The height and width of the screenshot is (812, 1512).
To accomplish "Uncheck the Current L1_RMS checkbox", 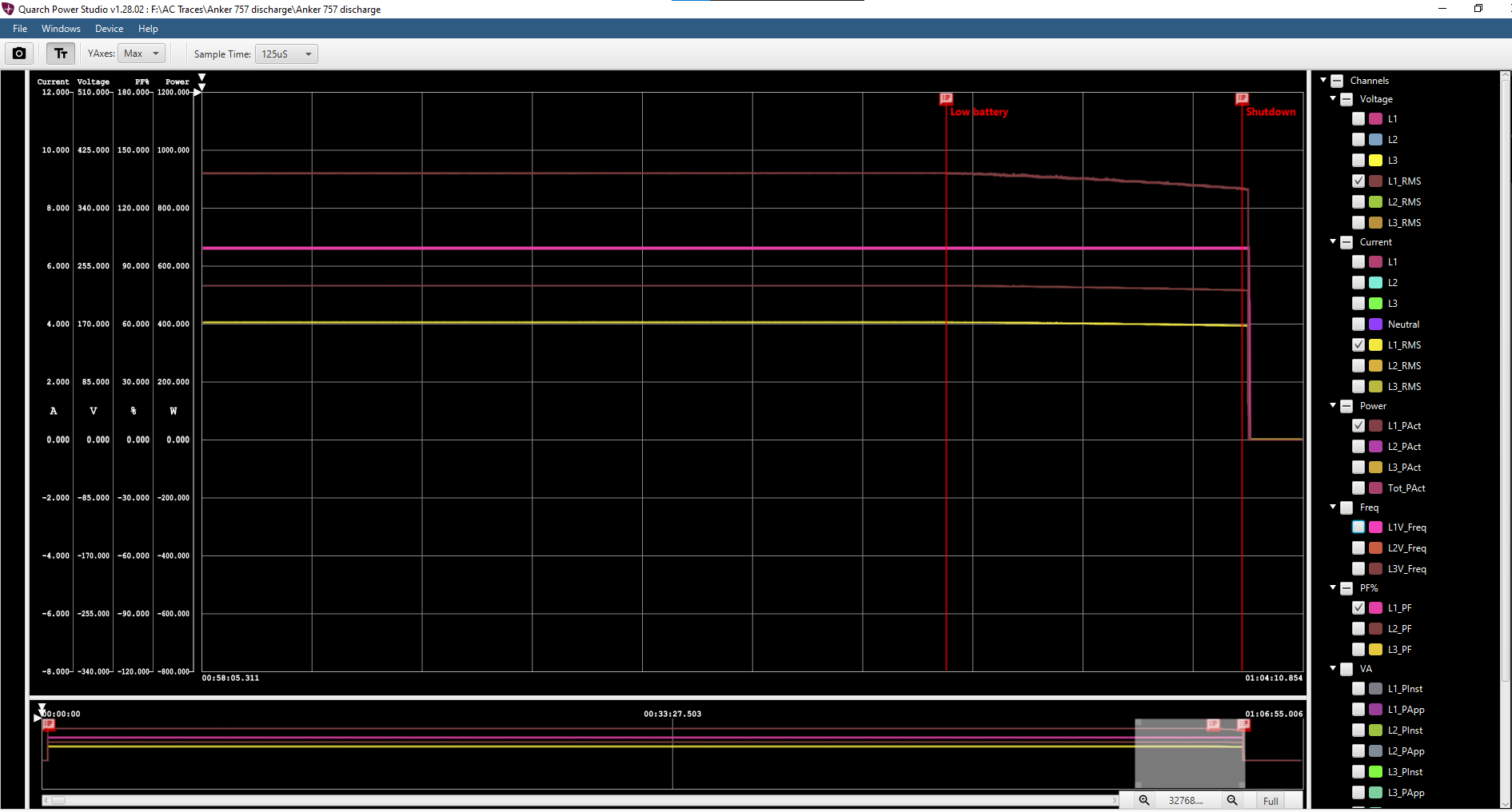I will click(1358, 344).
